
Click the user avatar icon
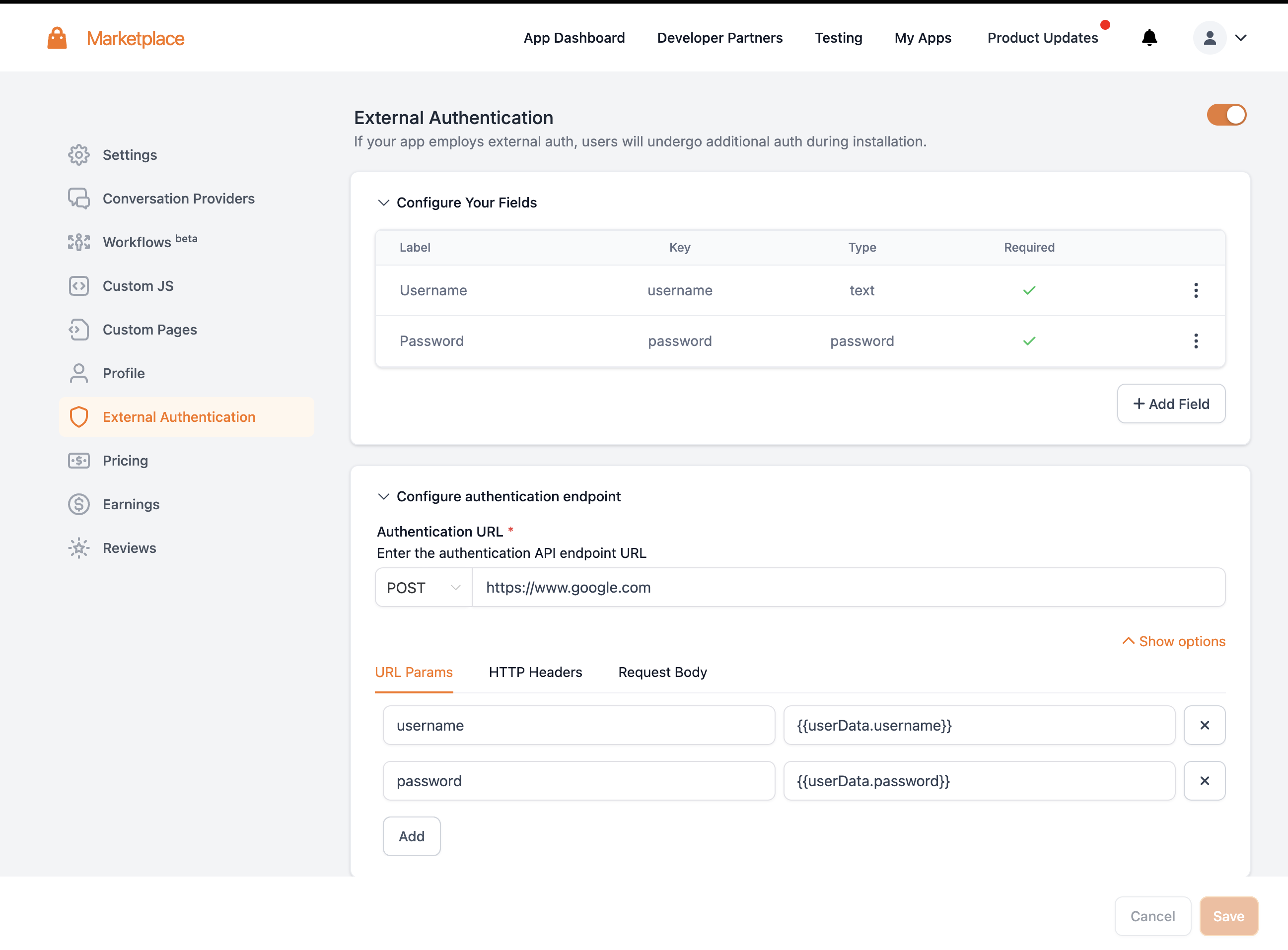point(1209,38)
